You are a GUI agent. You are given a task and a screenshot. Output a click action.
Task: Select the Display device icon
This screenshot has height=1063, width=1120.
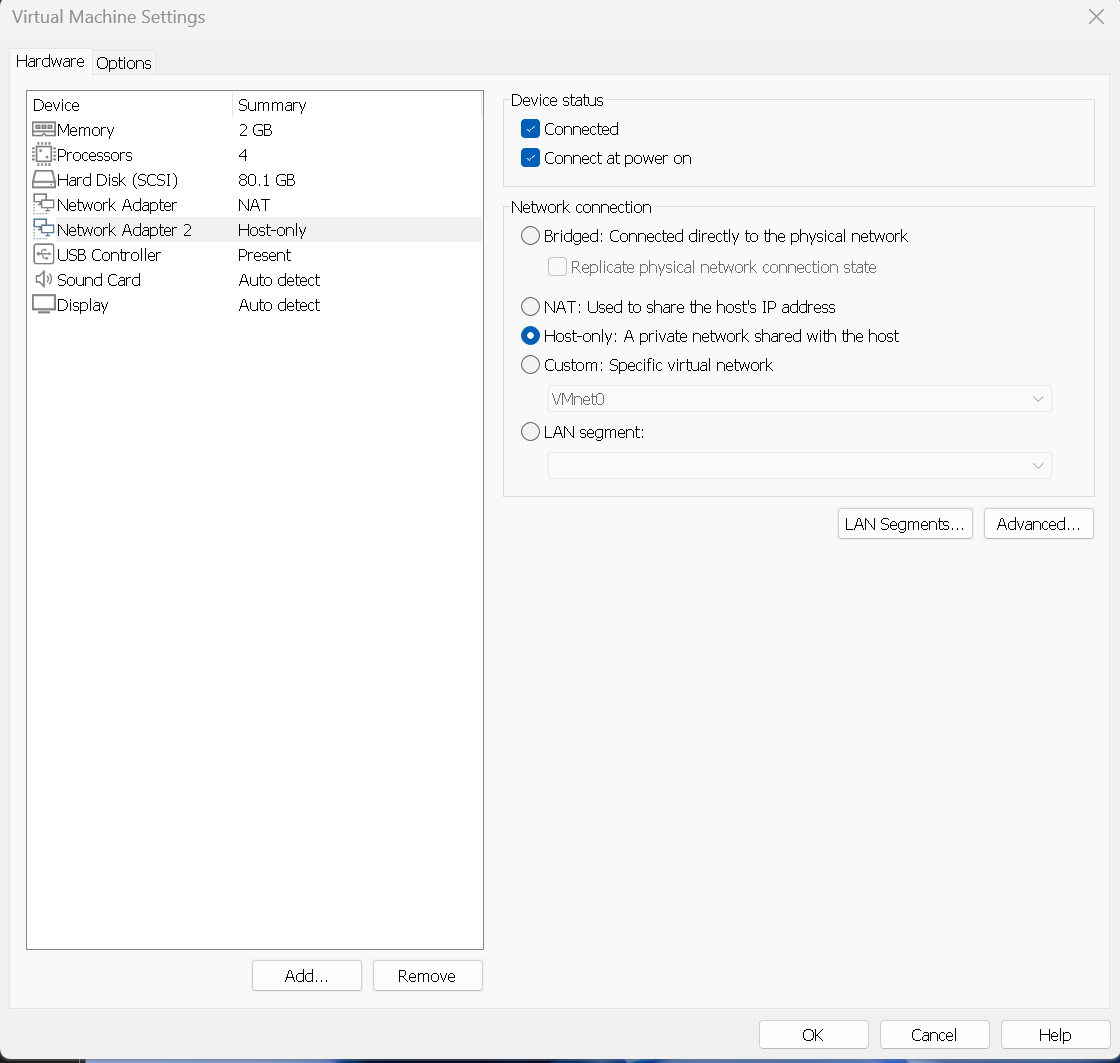tap(42, 305)
